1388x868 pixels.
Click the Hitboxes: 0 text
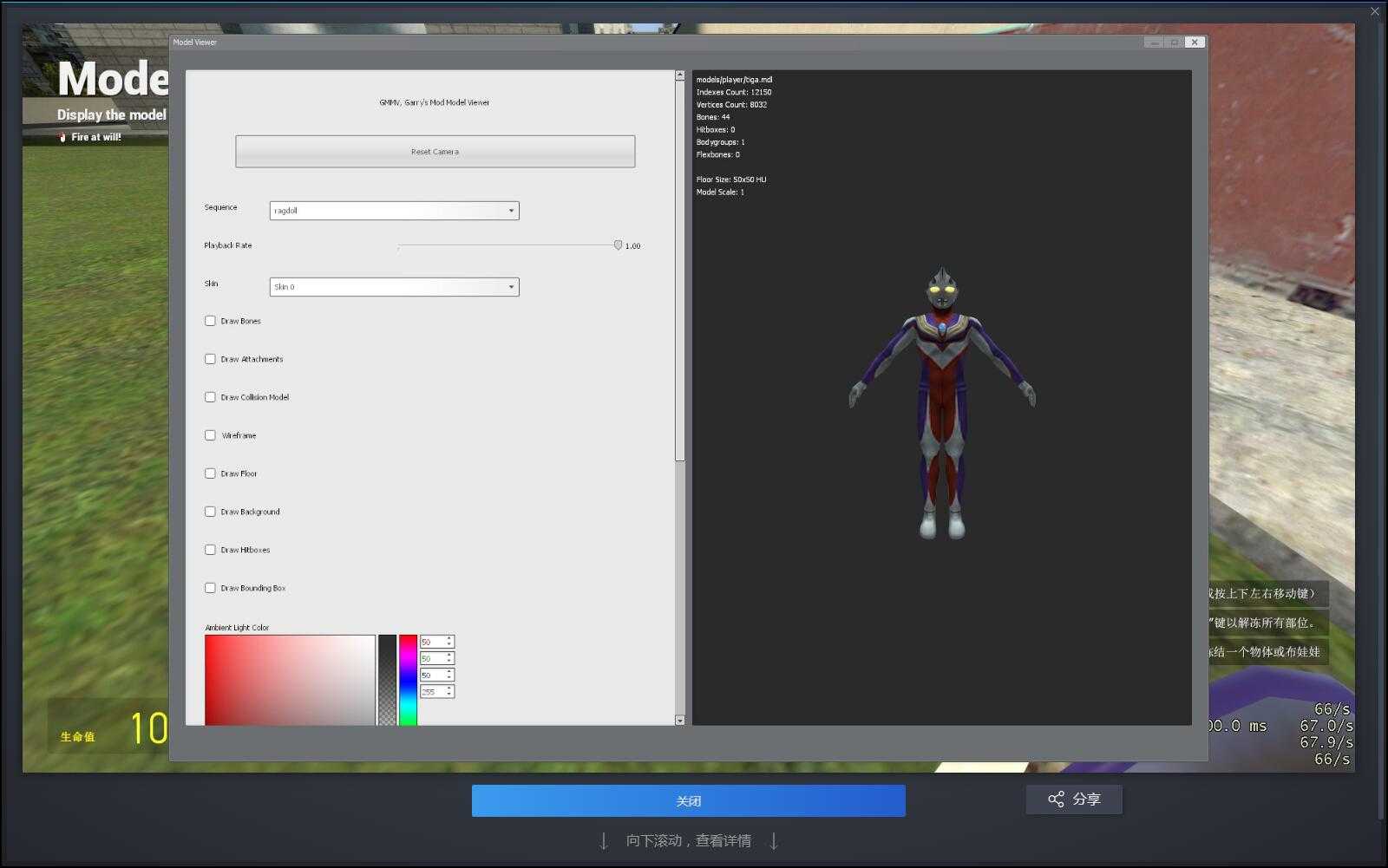coord(716,130)
